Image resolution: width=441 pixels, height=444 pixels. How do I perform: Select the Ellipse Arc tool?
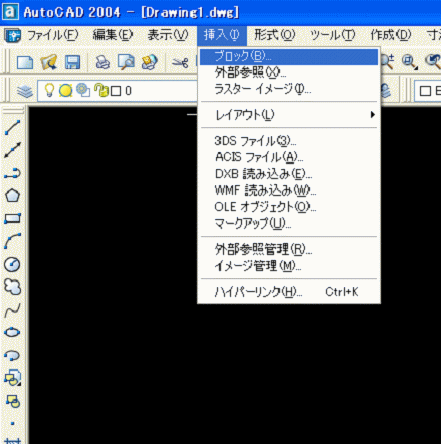[13, 356]
